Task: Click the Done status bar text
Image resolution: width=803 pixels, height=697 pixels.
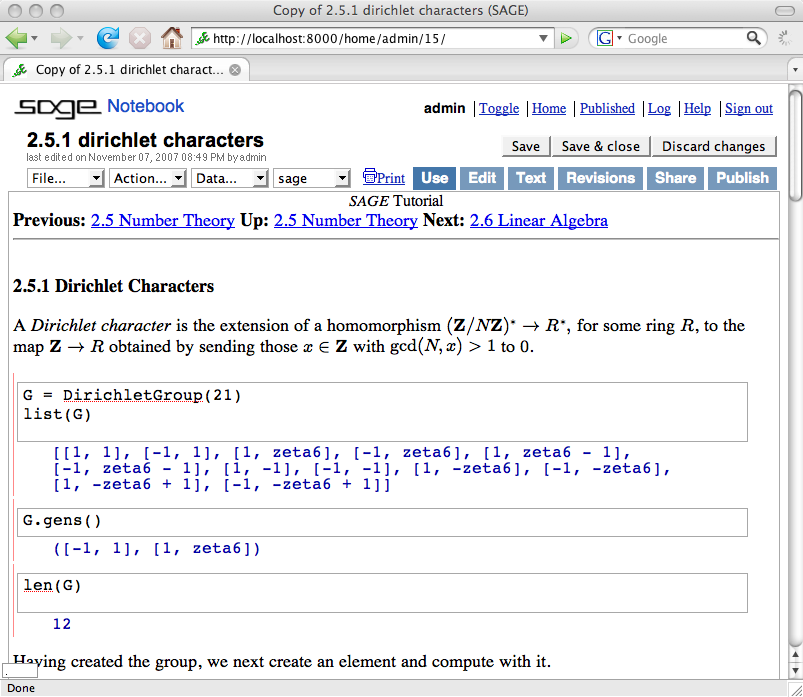Action: coord(21,688)
